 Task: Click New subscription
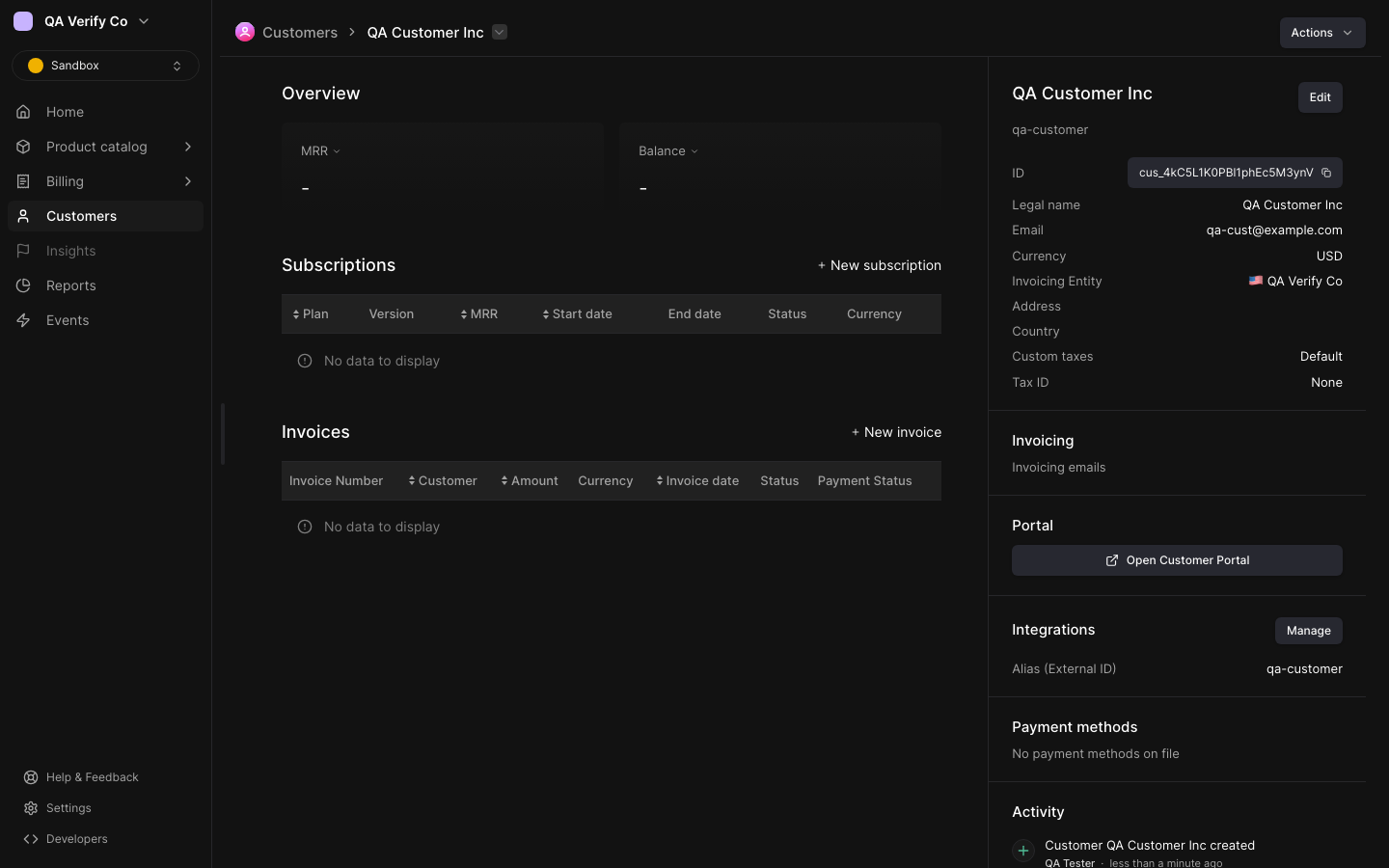[880, 265]
